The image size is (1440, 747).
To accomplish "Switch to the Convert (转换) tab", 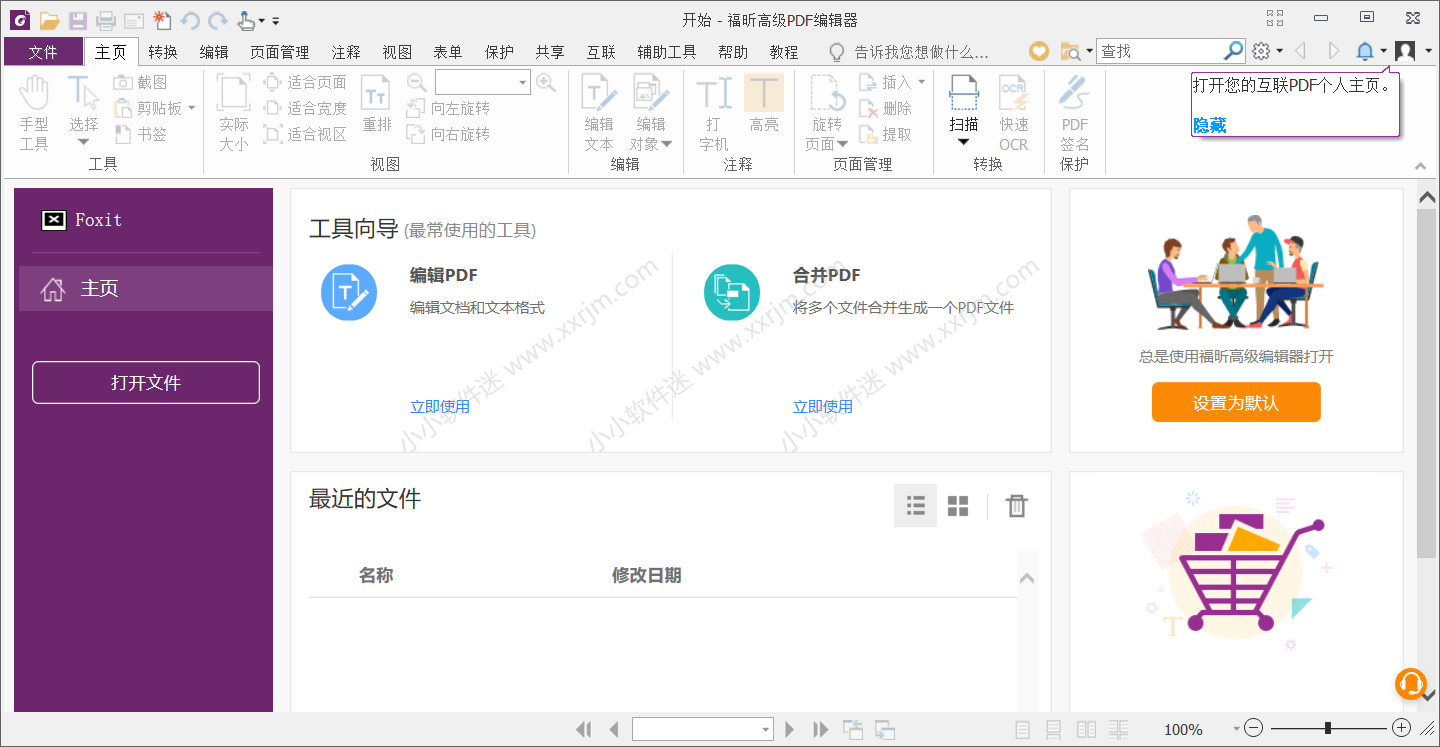I will click(163, 52).
